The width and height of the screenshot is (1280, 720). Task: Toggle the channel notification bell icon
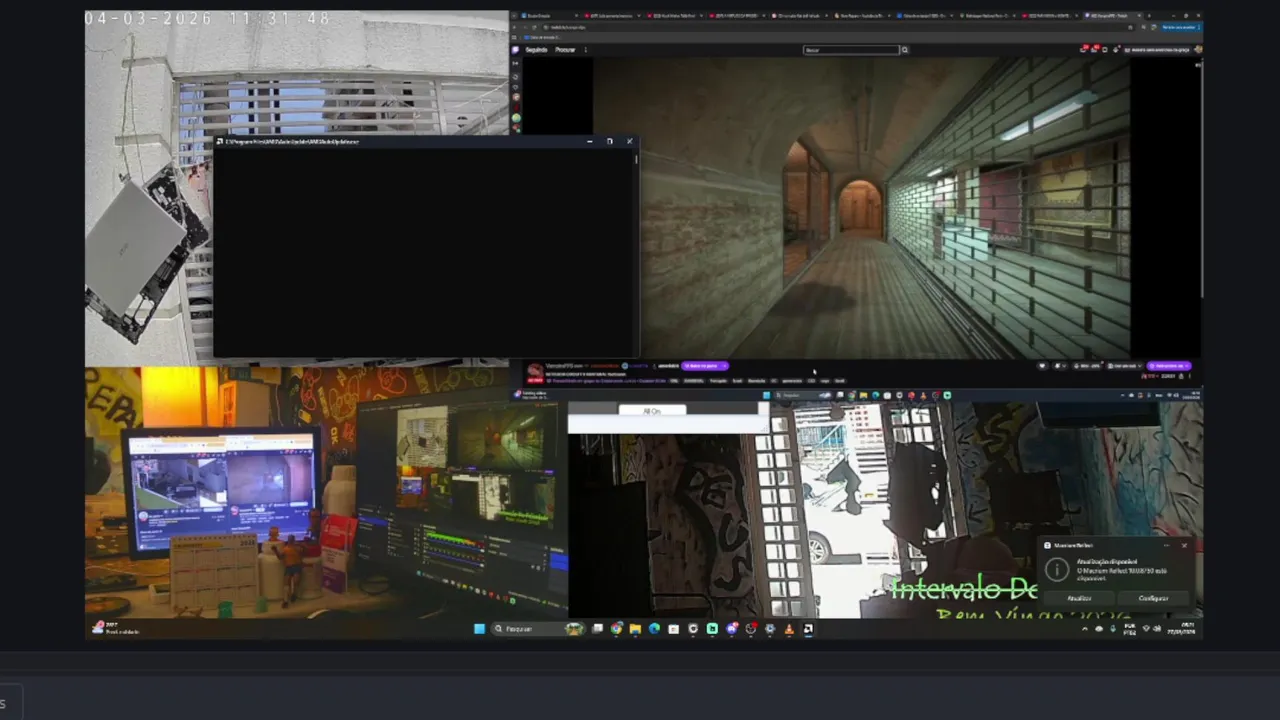(1058, 366)
